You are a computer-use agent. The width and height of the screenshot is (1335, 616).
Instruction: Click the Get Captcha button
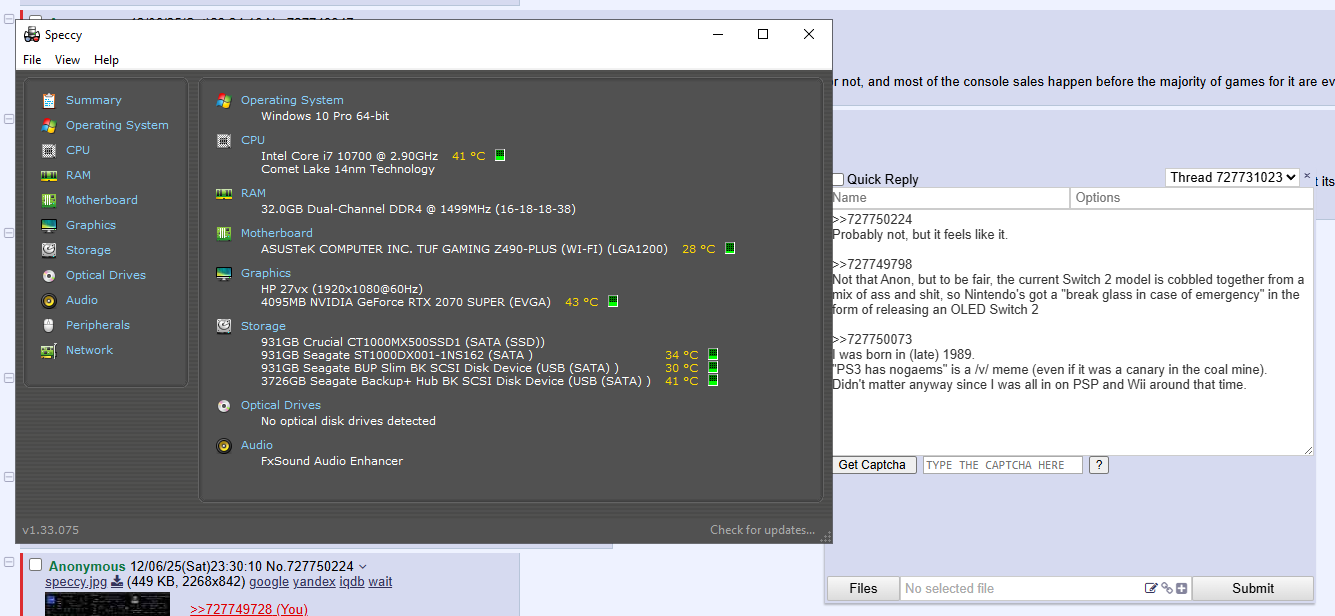872,465
